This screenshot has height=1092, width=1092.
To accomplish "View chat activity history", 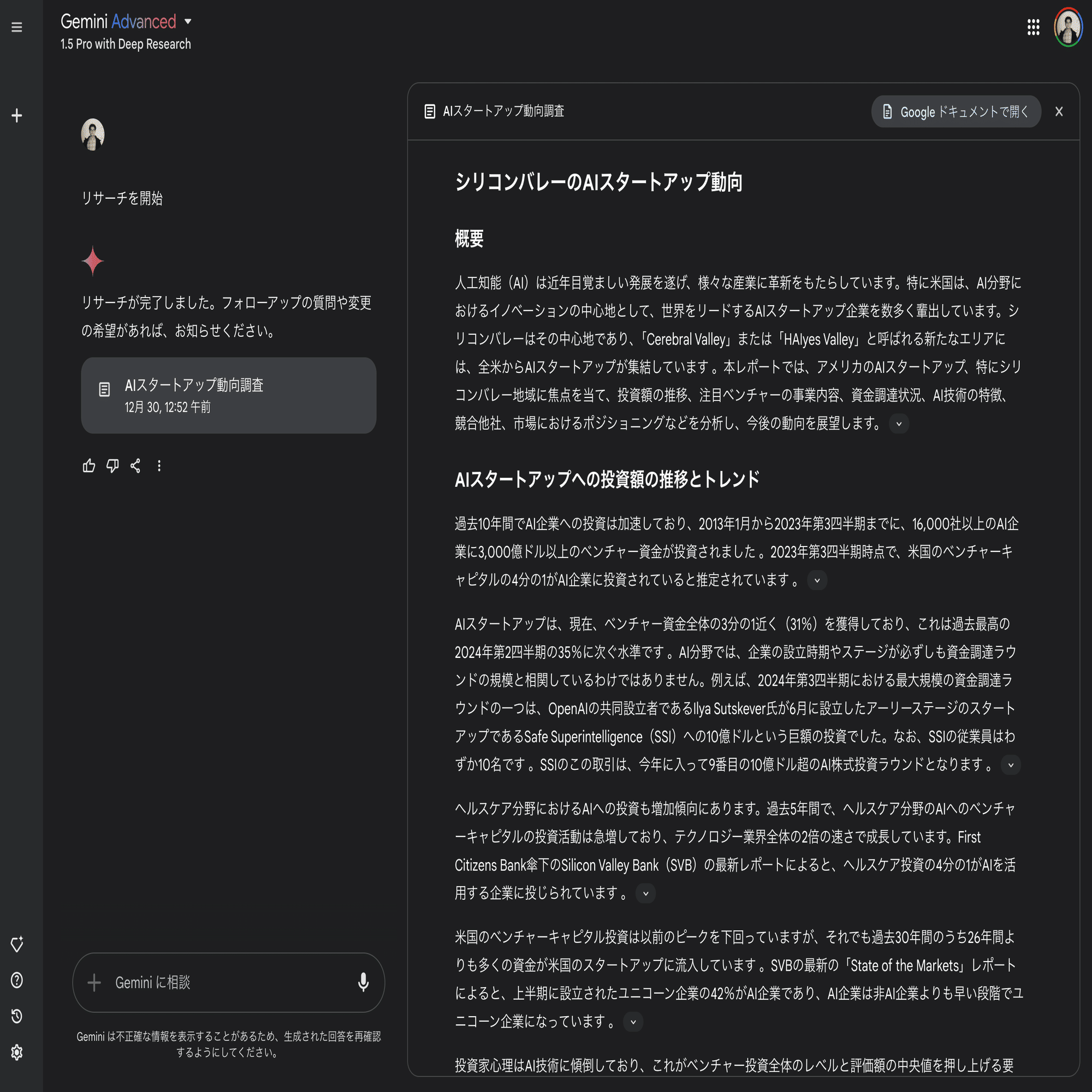I will tap(16, 1016).
